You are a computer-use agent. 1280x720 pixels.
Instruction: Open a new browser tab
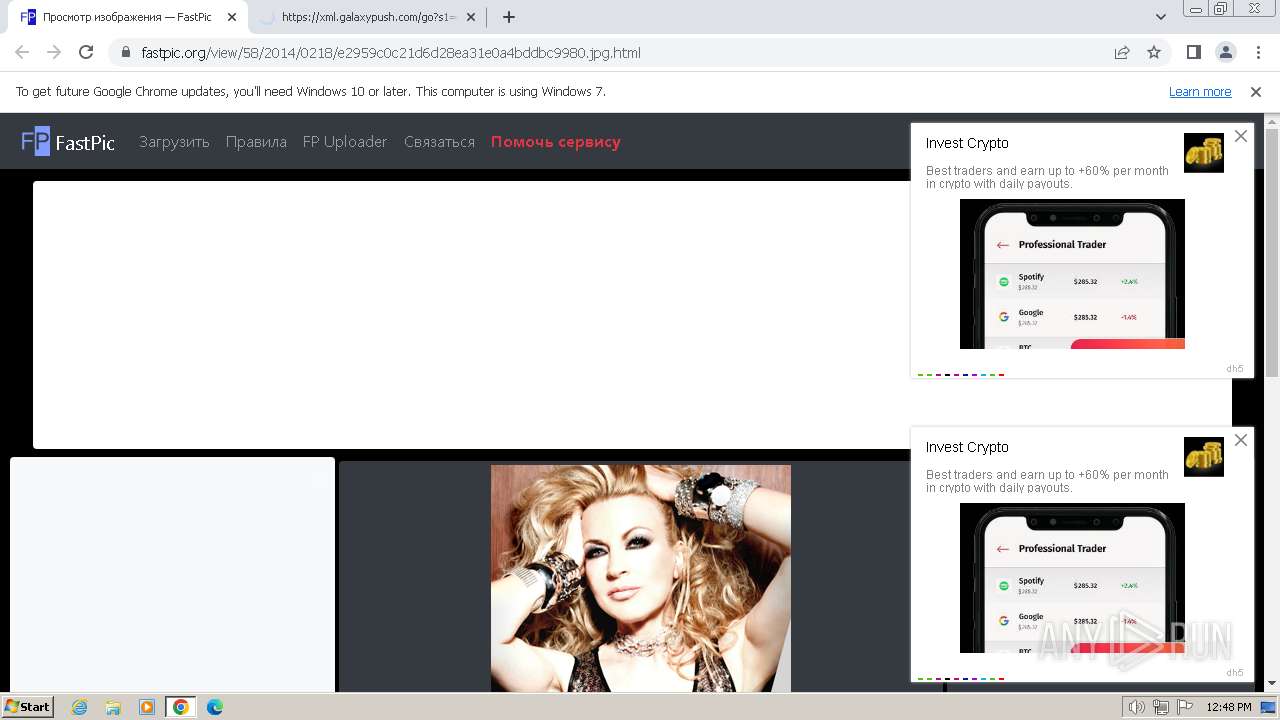pos(509,17)
